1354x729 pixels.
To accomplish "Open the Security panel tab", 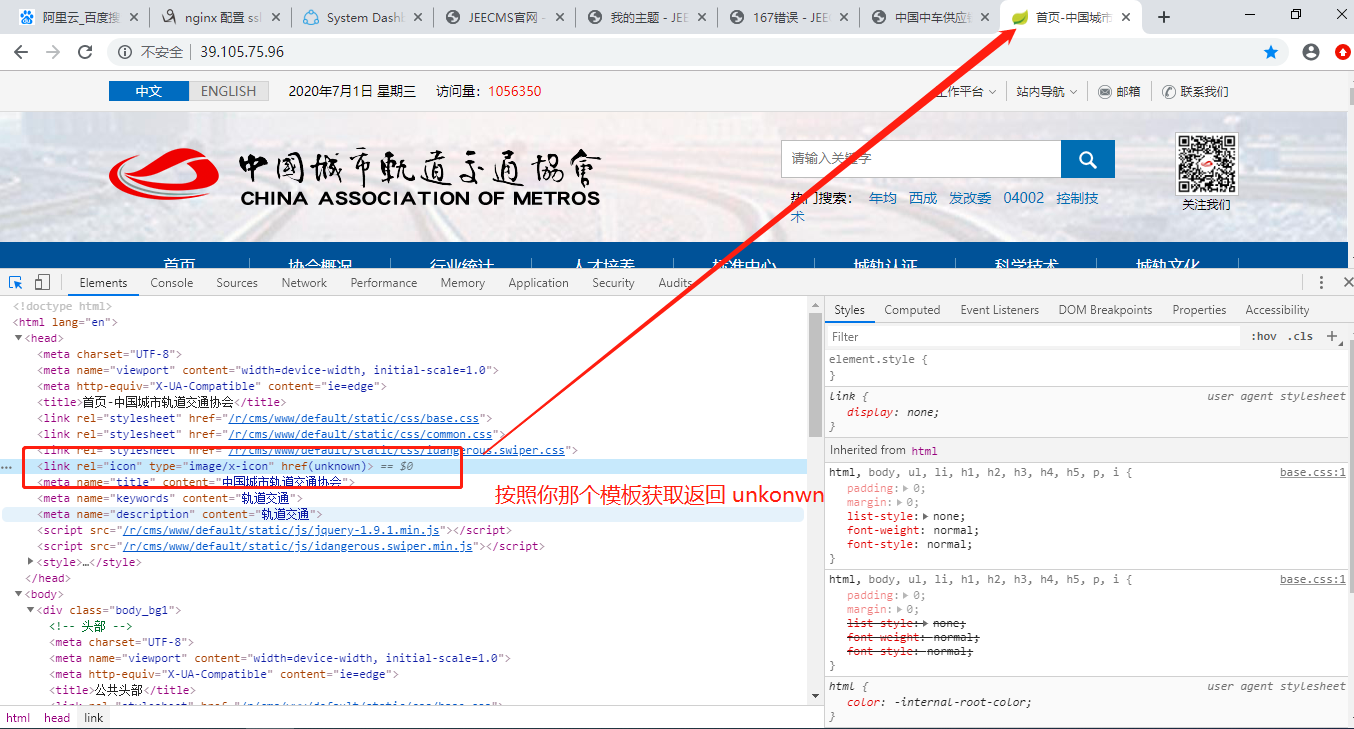I will (x=613, y=283).
